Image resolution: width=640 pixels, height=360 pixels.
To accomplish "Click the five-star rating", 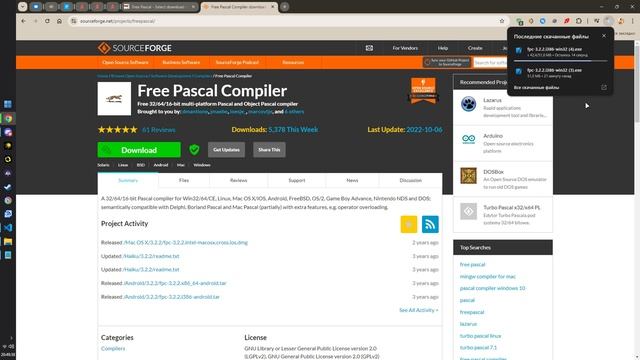I will pyautogui.click(x=118, y=130).
